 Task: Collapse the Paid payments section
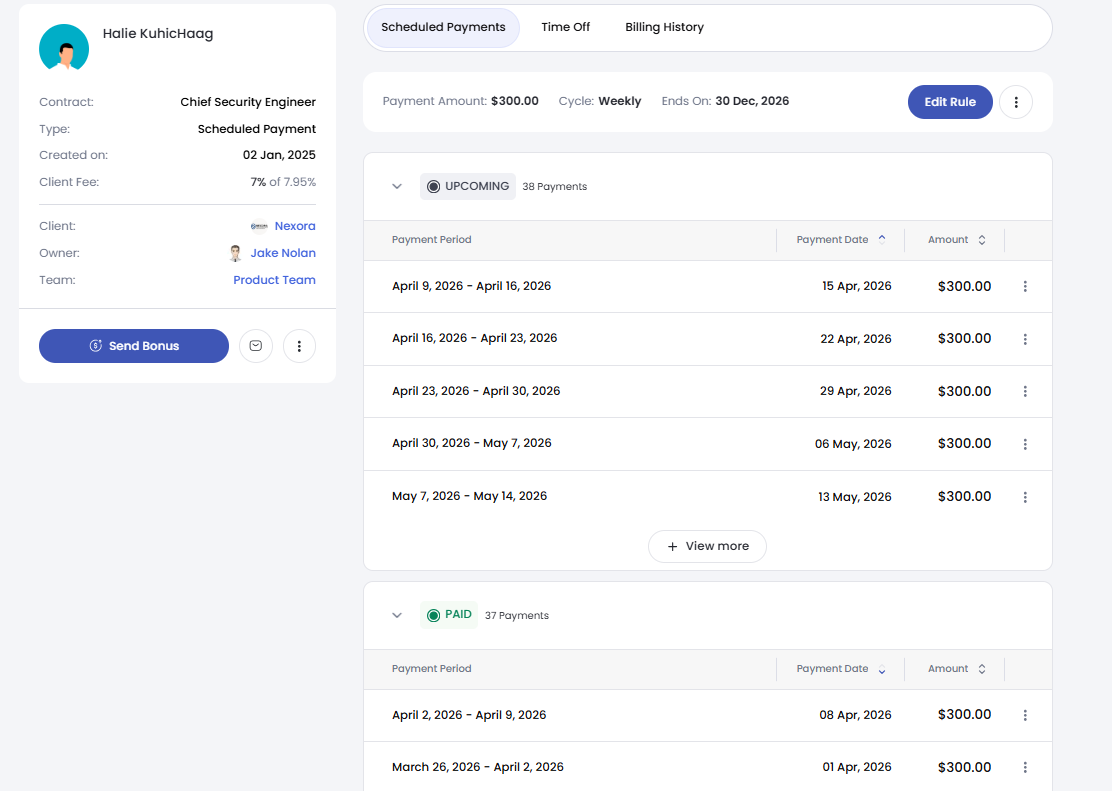click(397, 616)
